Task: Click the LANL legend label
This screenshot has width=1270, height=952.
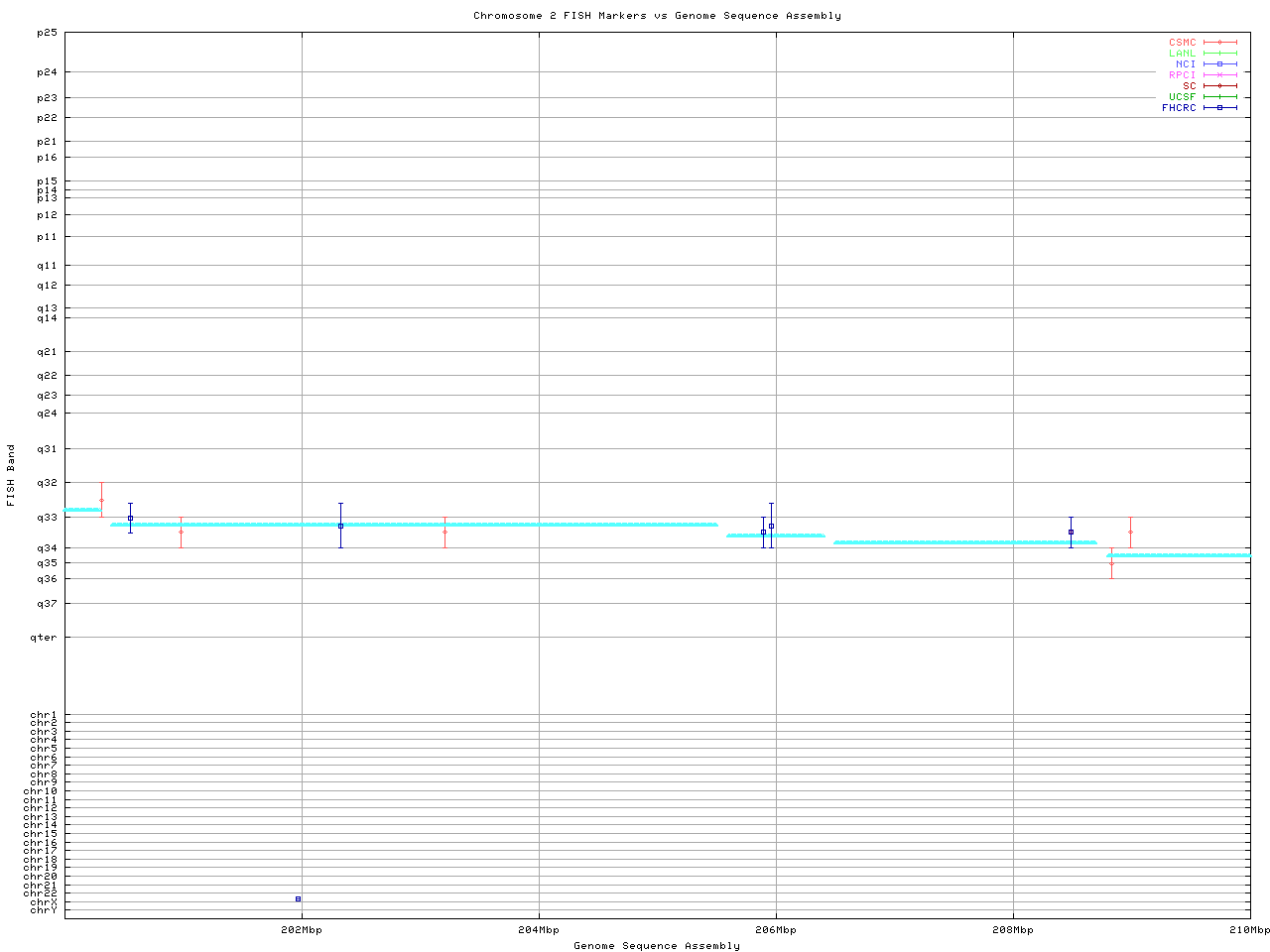Action: tap(1182, 54)
